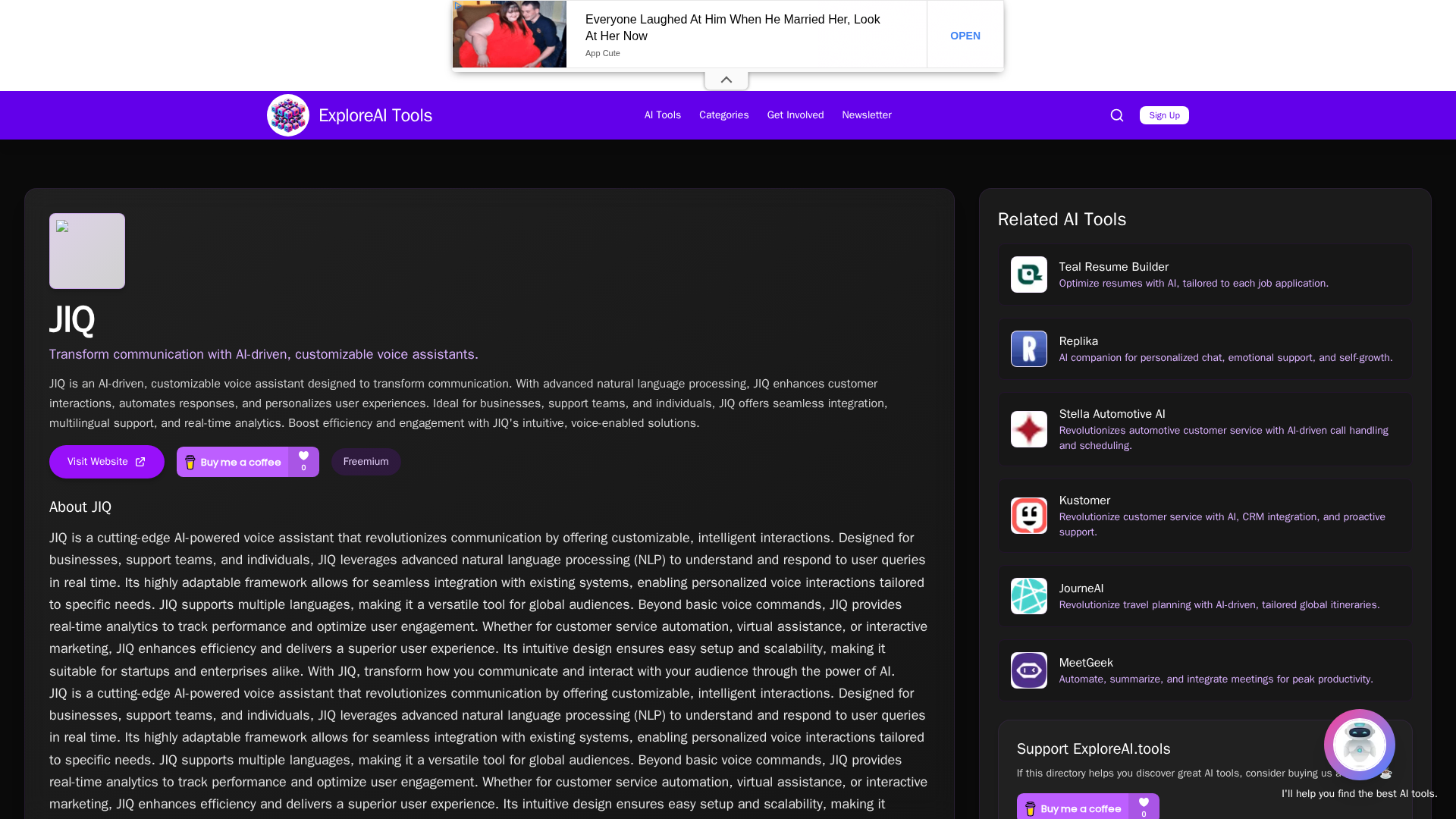Click the ExploreAI Tools logo icon
1456x819 pixels.
pos(288,115)
